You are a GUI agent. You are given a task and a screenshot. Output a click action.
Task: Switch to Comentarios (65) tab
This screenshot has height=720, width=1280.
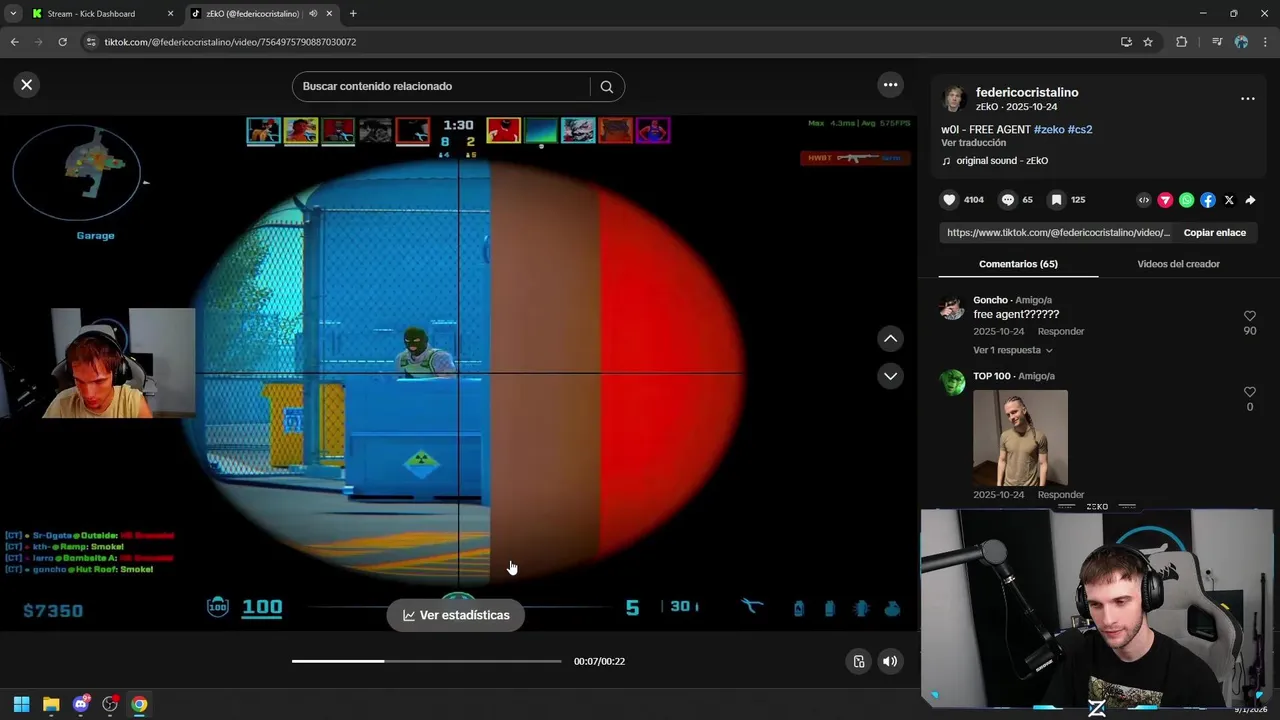[x=1018, y=264]
